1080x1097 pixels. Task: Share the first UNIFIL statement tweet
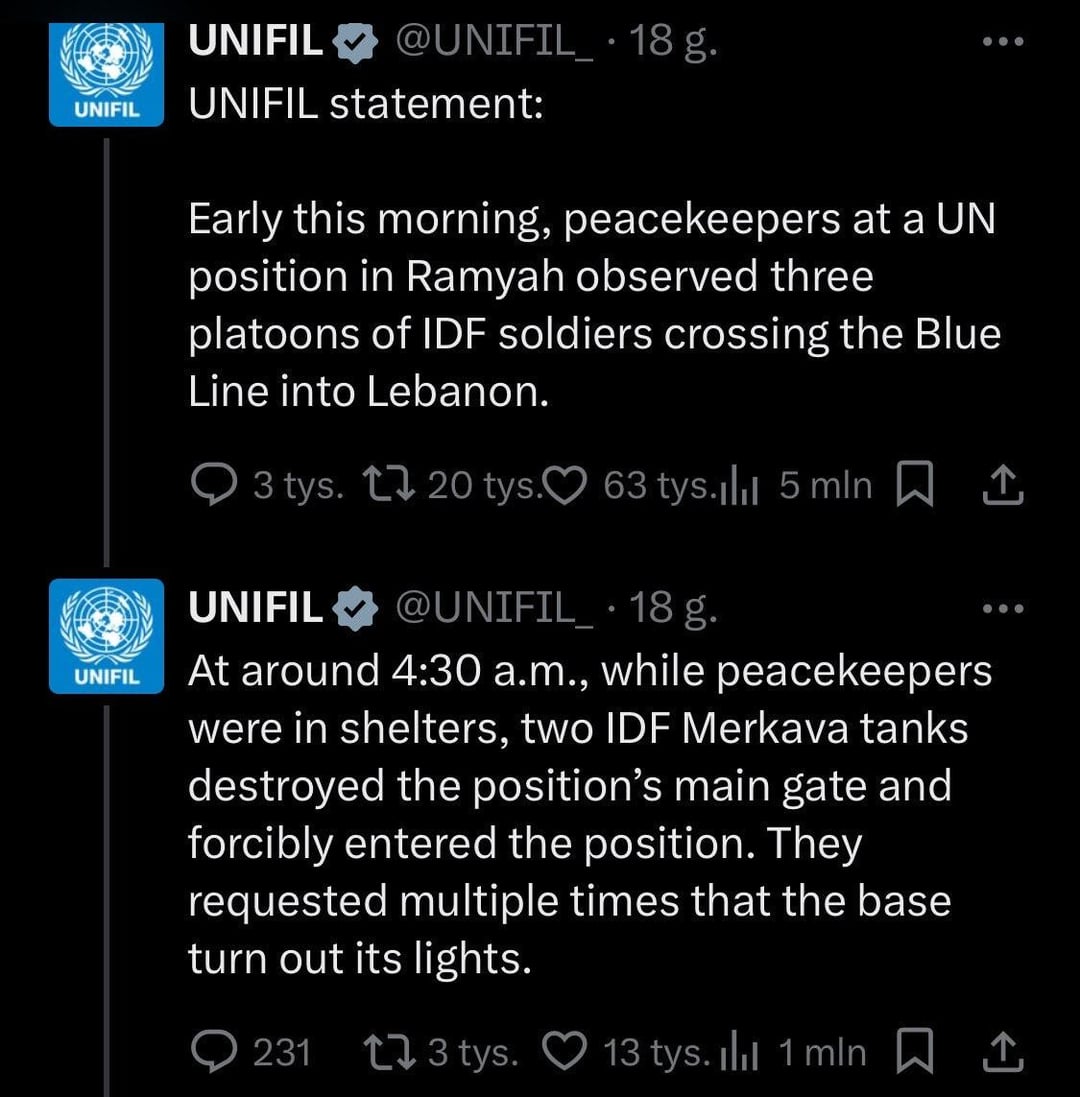1003,485
